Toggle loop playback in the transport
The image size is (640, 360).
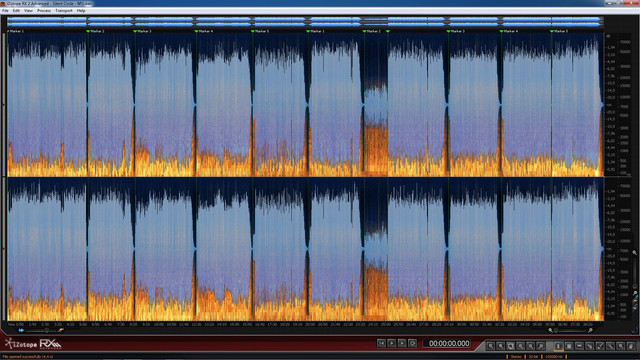pyautogui.click(x=412, y=343)
